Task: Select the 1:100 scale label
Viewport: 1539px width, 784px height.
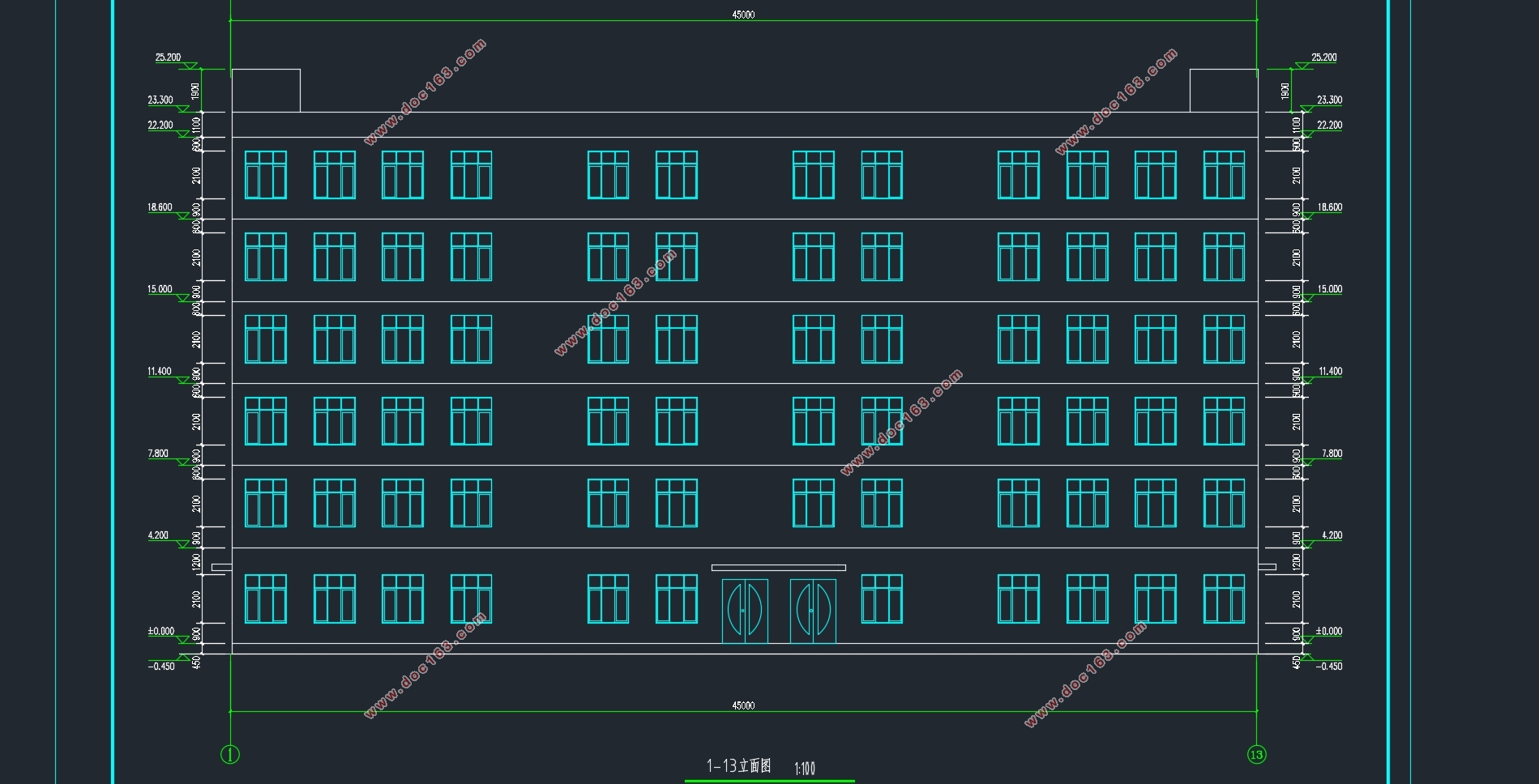Action: 805,768
